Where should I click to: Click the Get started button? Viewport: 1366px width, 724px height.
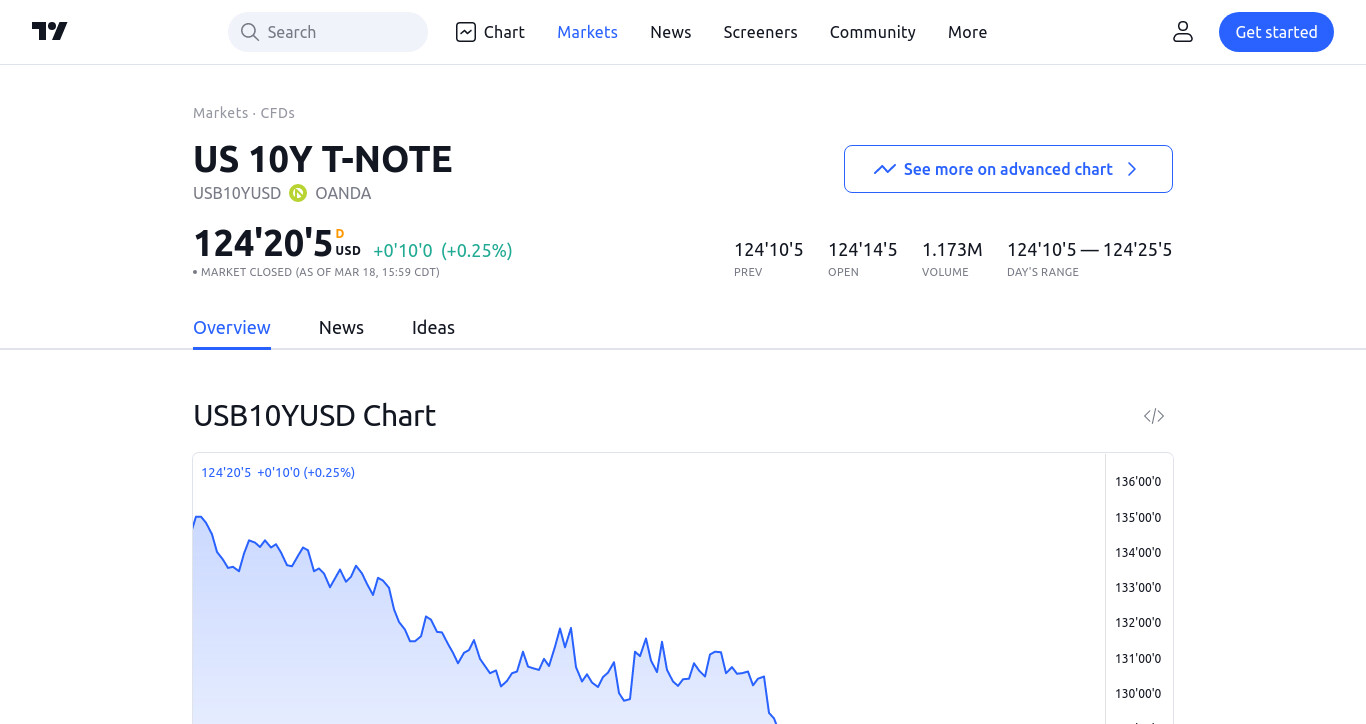tap(1276, 32)
